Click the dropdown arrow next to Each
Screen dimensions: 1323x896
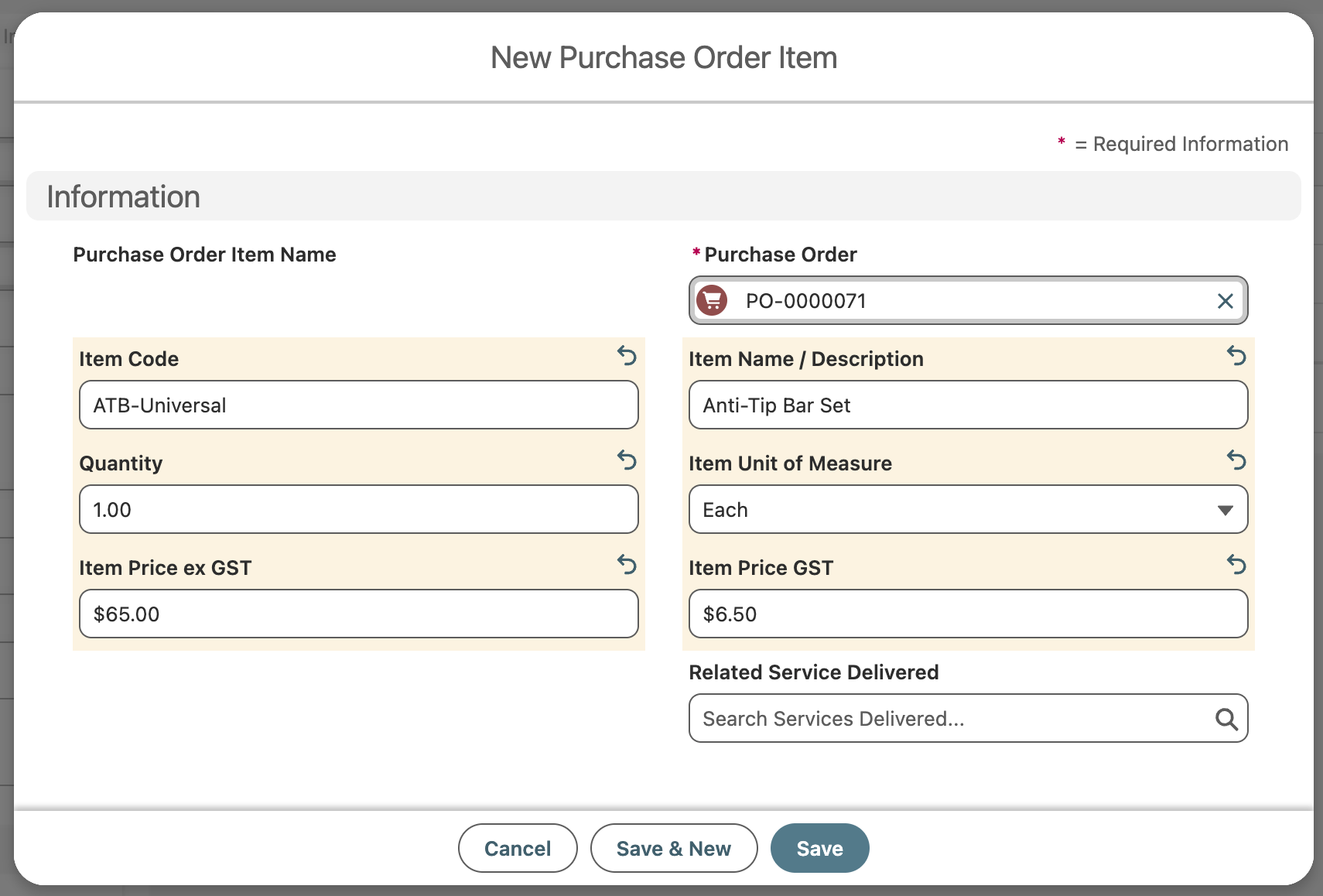coord(1225,511)
